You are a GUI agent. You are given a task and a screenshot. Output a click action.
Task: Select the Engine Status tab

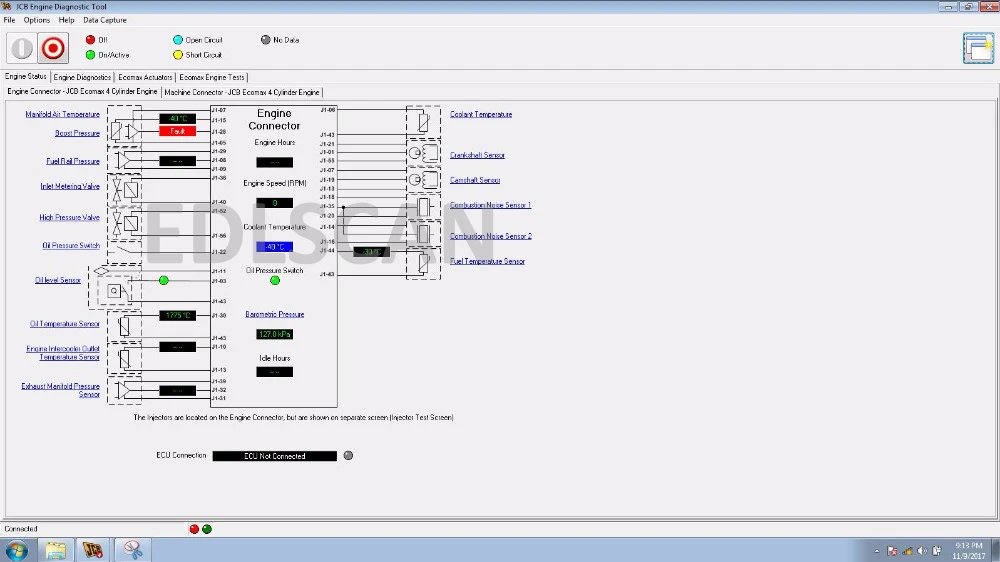point(26,77)
